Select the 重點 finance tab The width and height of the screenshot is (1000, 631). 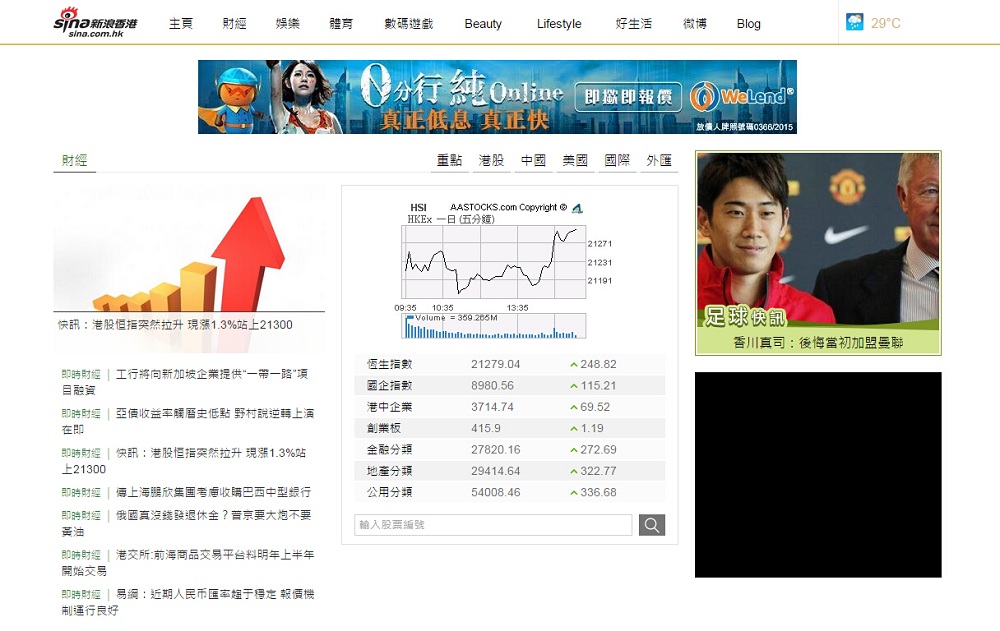(449, 160)
